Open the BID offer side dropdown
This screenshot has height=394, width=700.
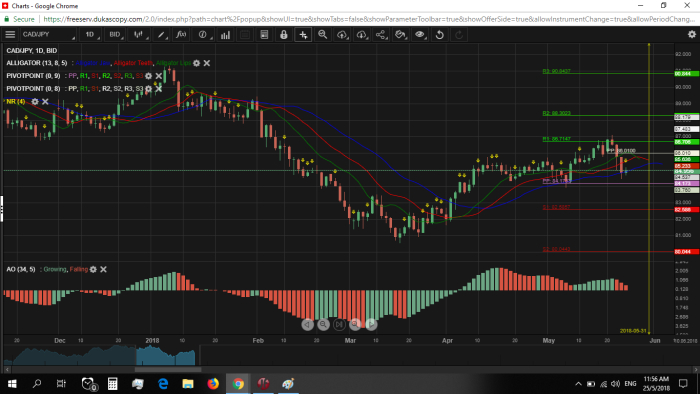pos(115,34)
